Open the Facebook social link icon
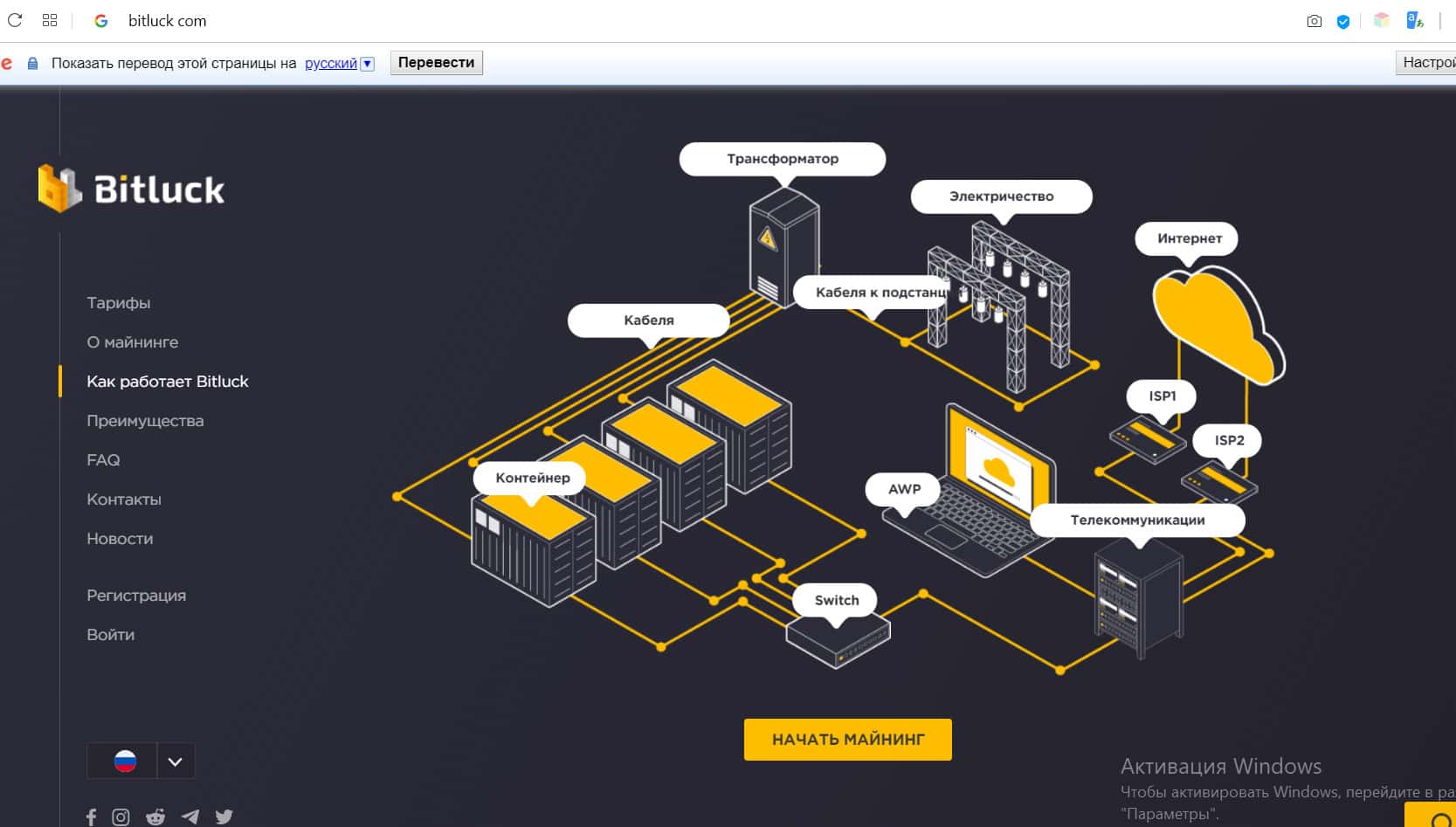The image size is (1456, 827). (x=91, y=817)
